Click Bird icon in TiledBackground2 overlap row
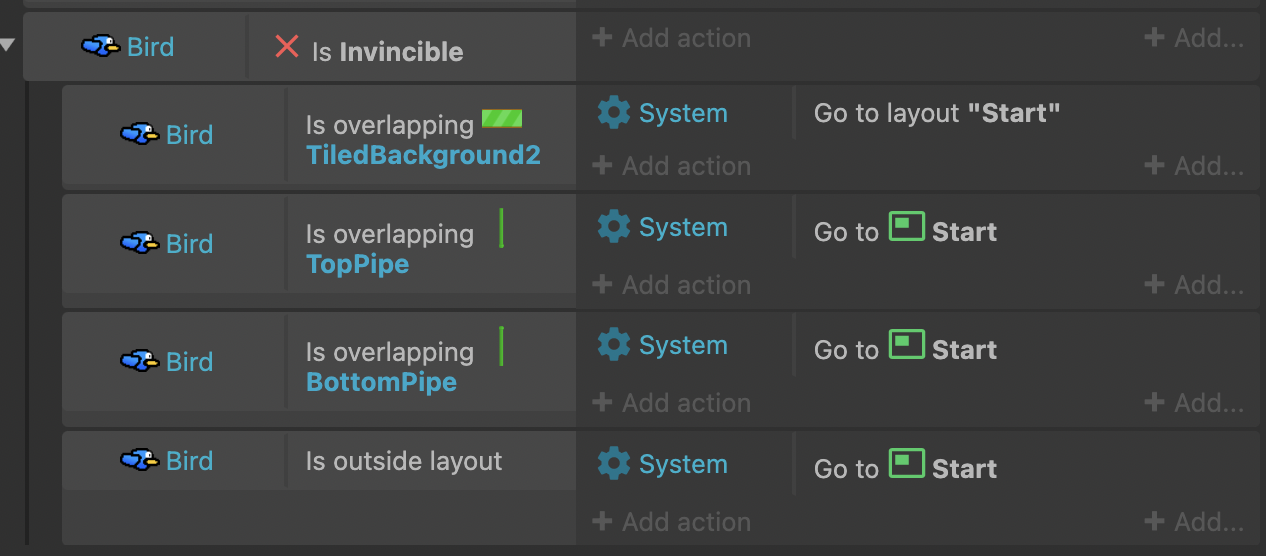Screen dimensions: 1266x556 [x=140, y=134]
